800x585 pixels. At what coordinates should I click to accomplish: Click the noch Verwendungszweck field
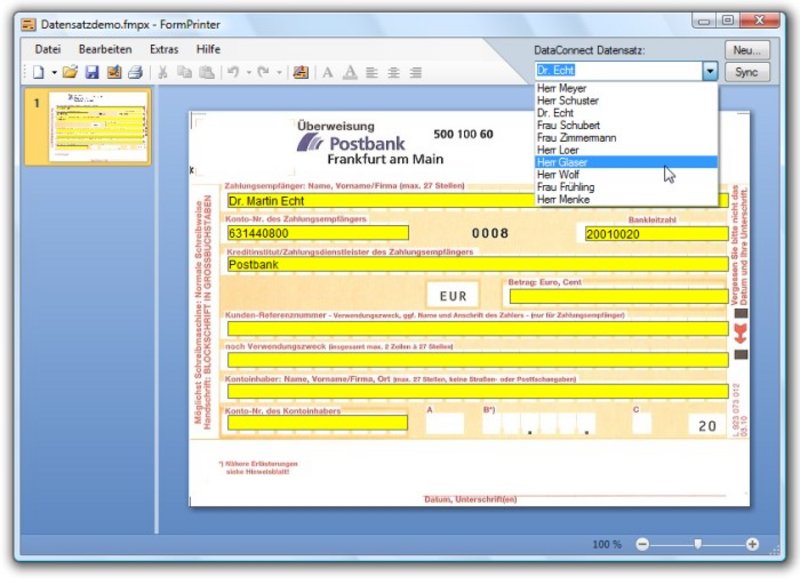pyautogui.click(x=478, y=360)
